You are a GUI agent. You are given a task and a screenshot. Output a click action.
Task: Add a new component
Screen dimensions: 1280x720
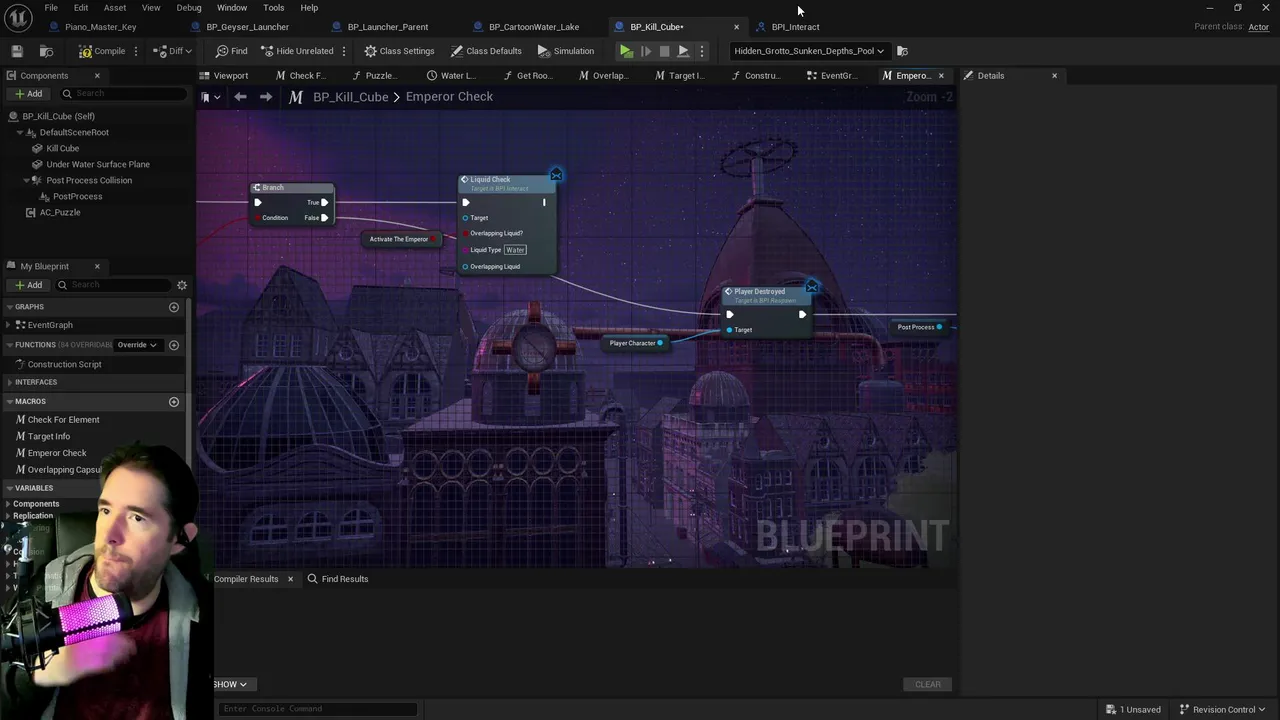[x=28, y=94]
